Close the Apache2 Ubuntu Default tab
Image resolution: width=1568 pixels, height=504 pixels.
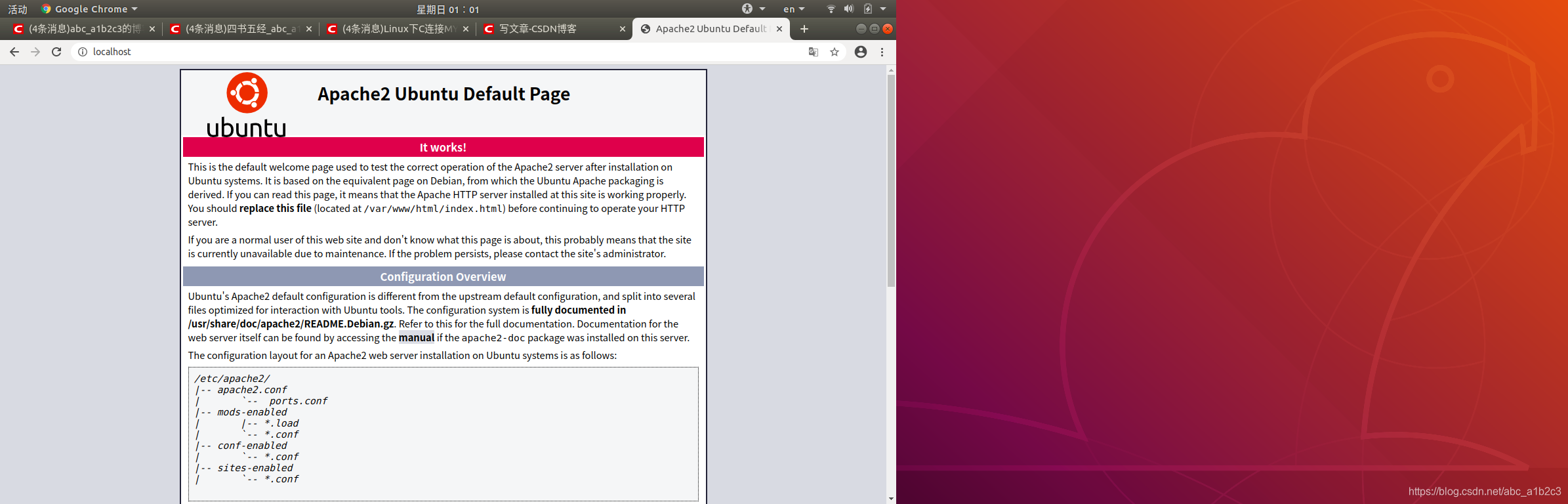[779, 29]
